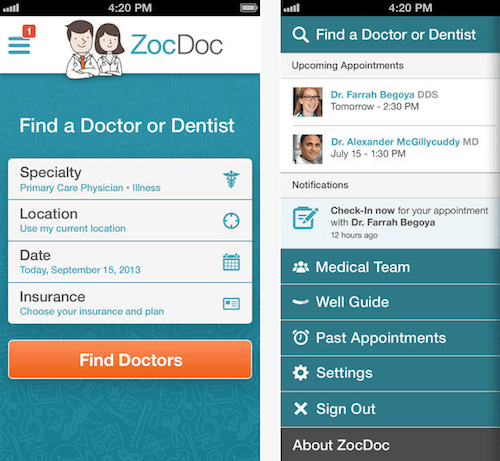Open the Well Guide menu item
The image size is (500, 461).
point(390,302)
